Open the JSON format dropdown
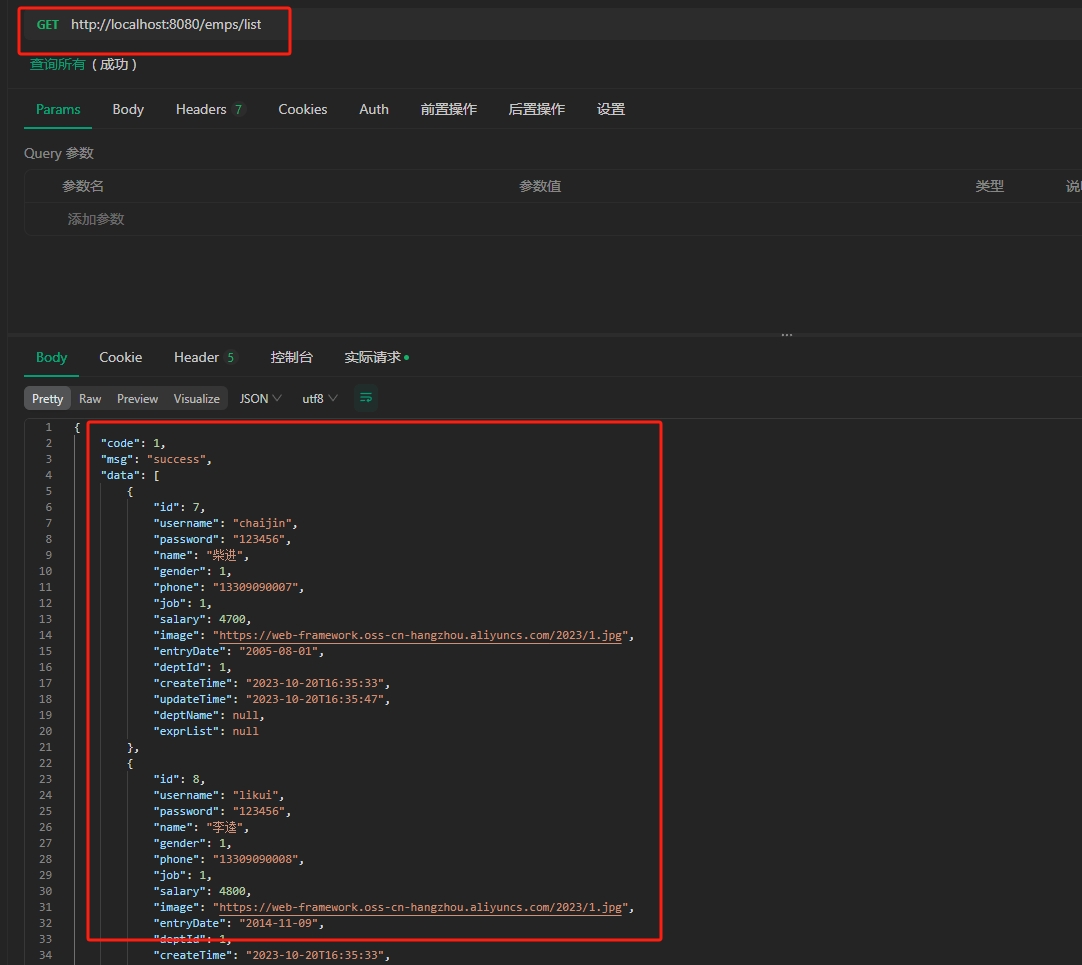This screenshot has height=965, width=1082. point(260,399)
